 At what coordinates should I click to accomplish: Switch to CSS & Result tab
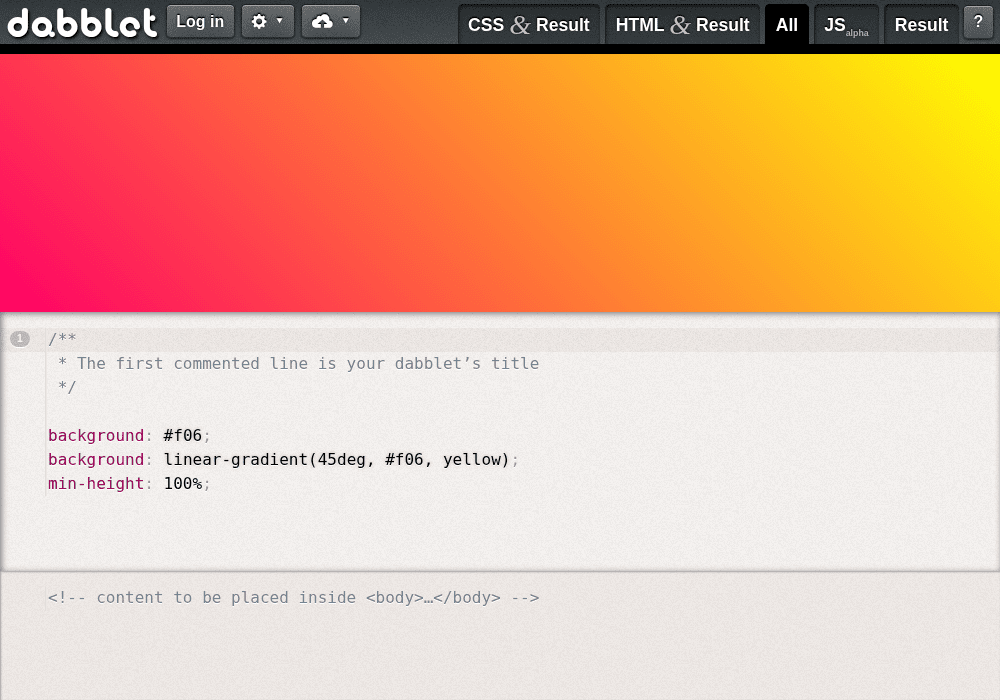pyautogui.click(x=529, y=25)
